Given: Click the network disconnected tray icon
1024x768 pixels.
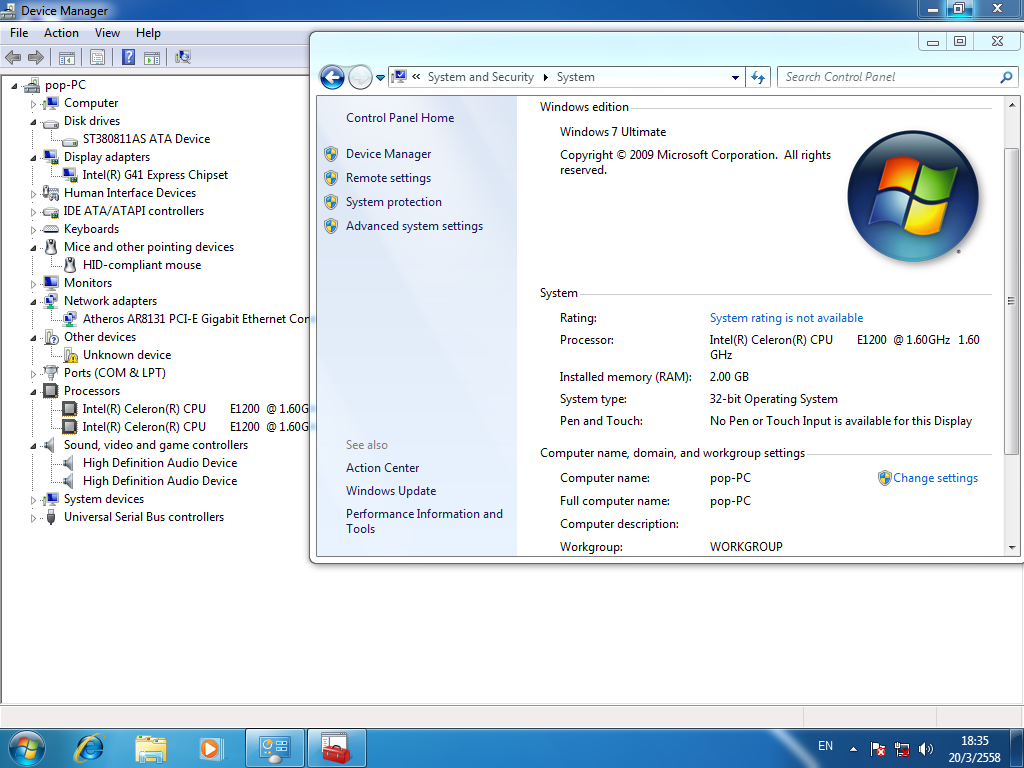Looking at the screenshot, I should click(x=902, y=749).
